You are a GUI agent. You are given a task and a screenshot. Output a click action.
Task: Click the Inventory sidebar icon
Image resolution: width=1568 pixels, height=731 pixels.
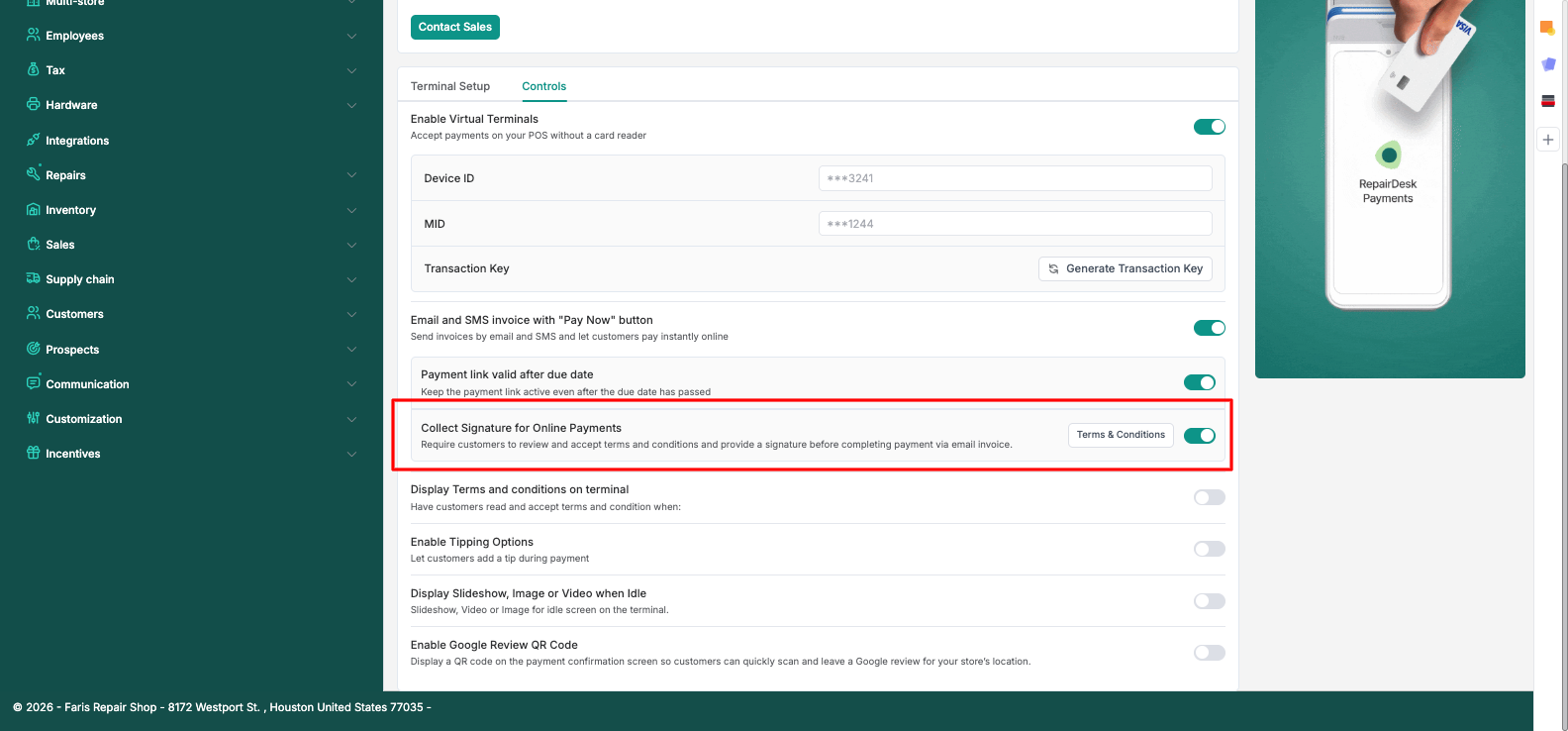coord(34,209)
